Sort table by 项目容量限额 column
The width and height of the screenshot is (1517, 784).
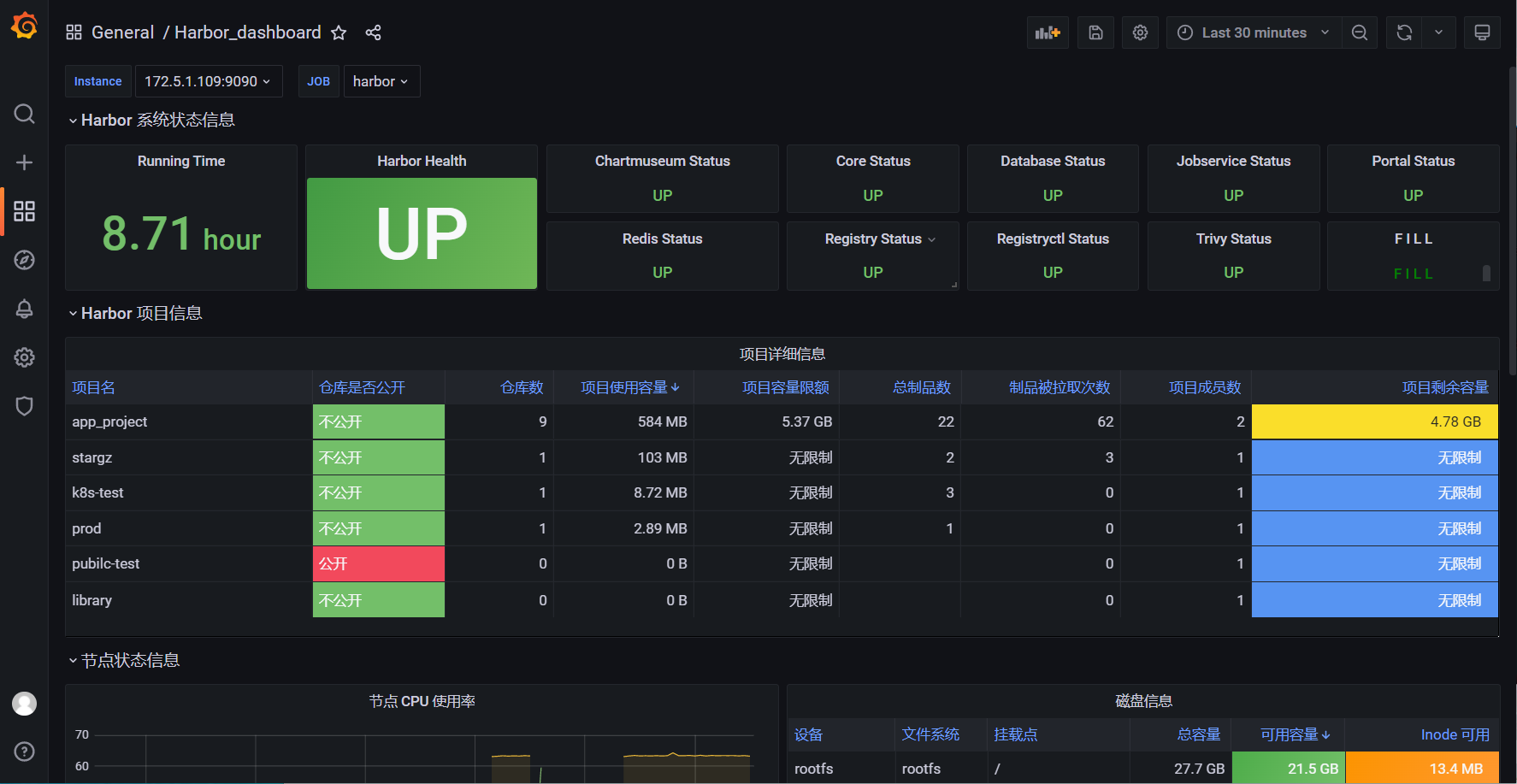(x=786, y=387)
